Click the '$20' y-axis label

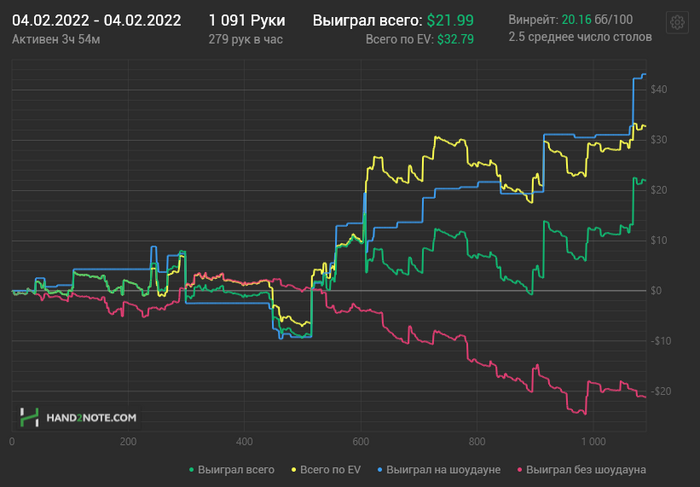tap(659, 190)
